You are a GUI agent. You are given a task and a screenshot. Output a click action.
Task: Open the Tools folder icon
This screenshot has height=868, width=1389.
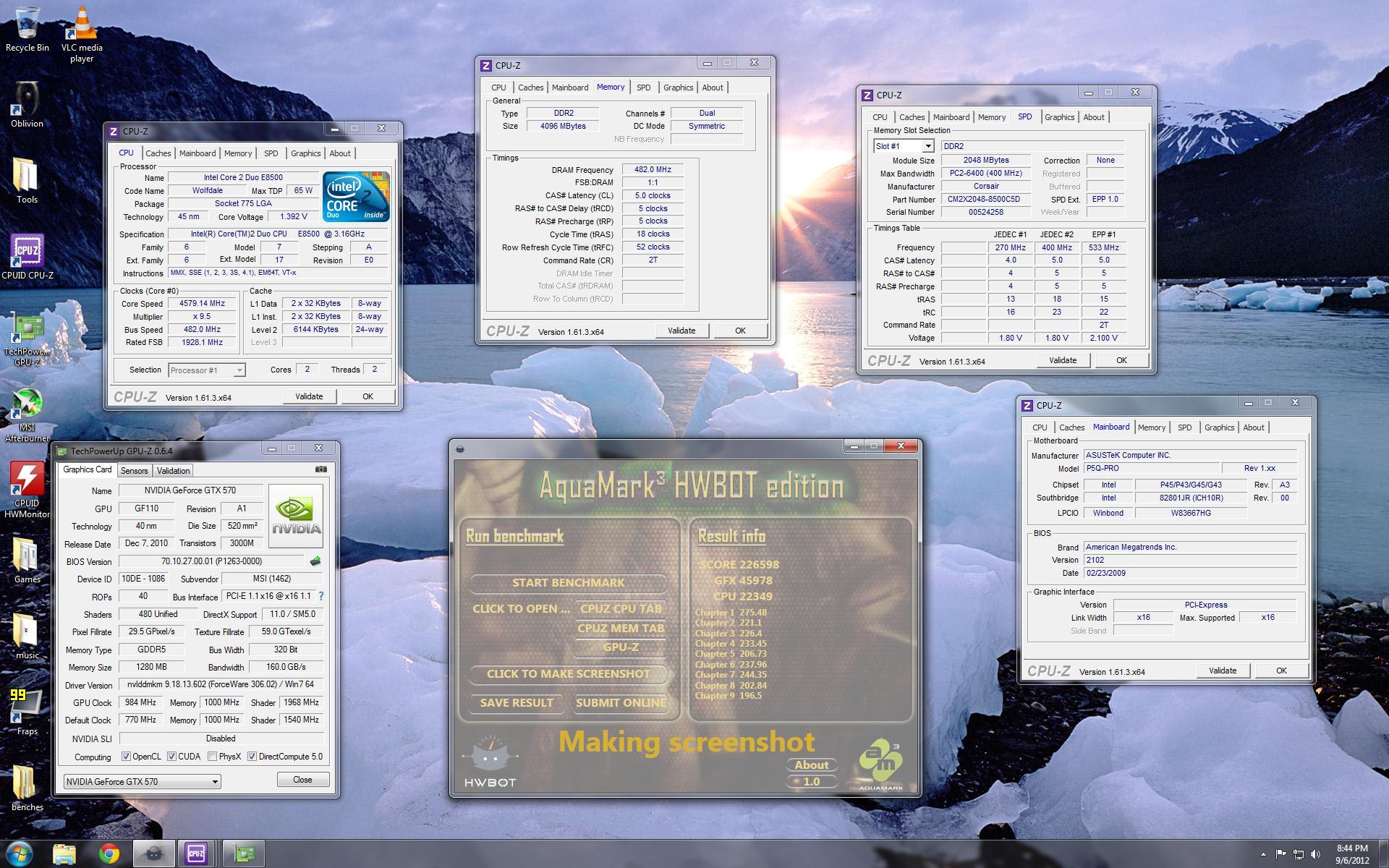pyautogui.click(x=27, y=180)
